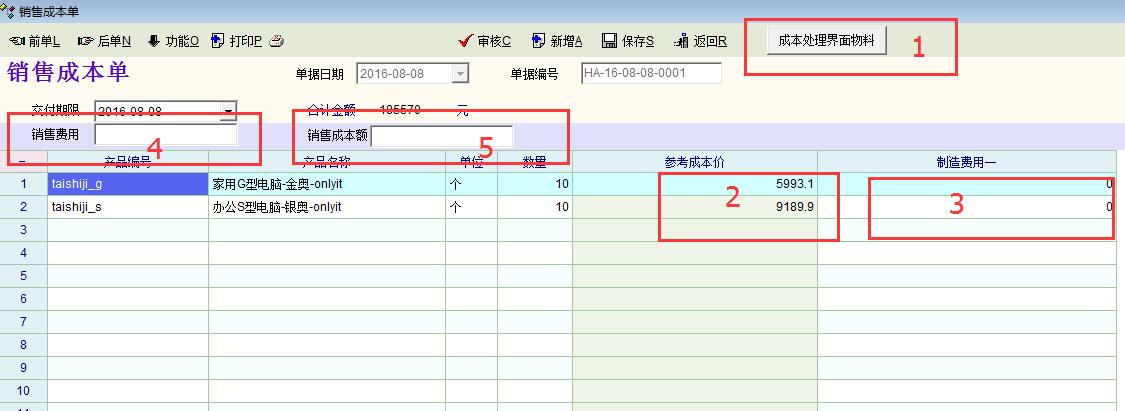Image resolution: width=1125 pixels, height=411 pixels.
Task: Click the 参考成本价 column header
Action: 694,161
